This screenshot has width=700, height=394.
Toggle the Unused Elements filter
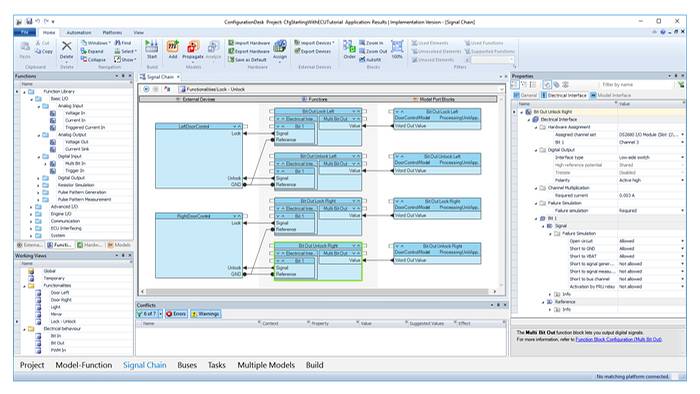pos(433,60)
